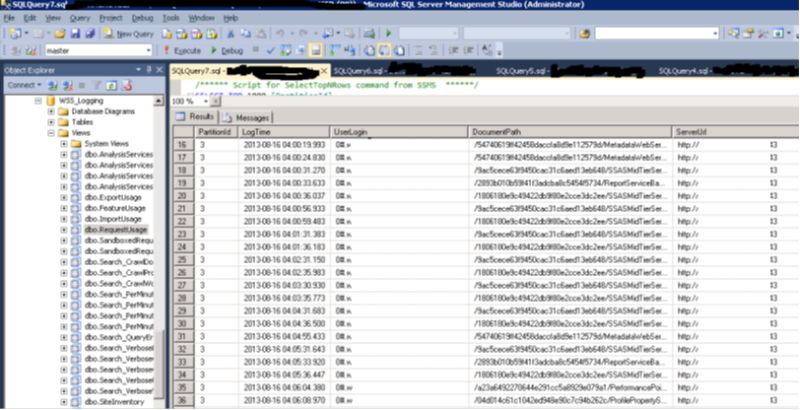Click the Object Explorer connect icon
Screen dimensions: 800x410
(52, 85)
